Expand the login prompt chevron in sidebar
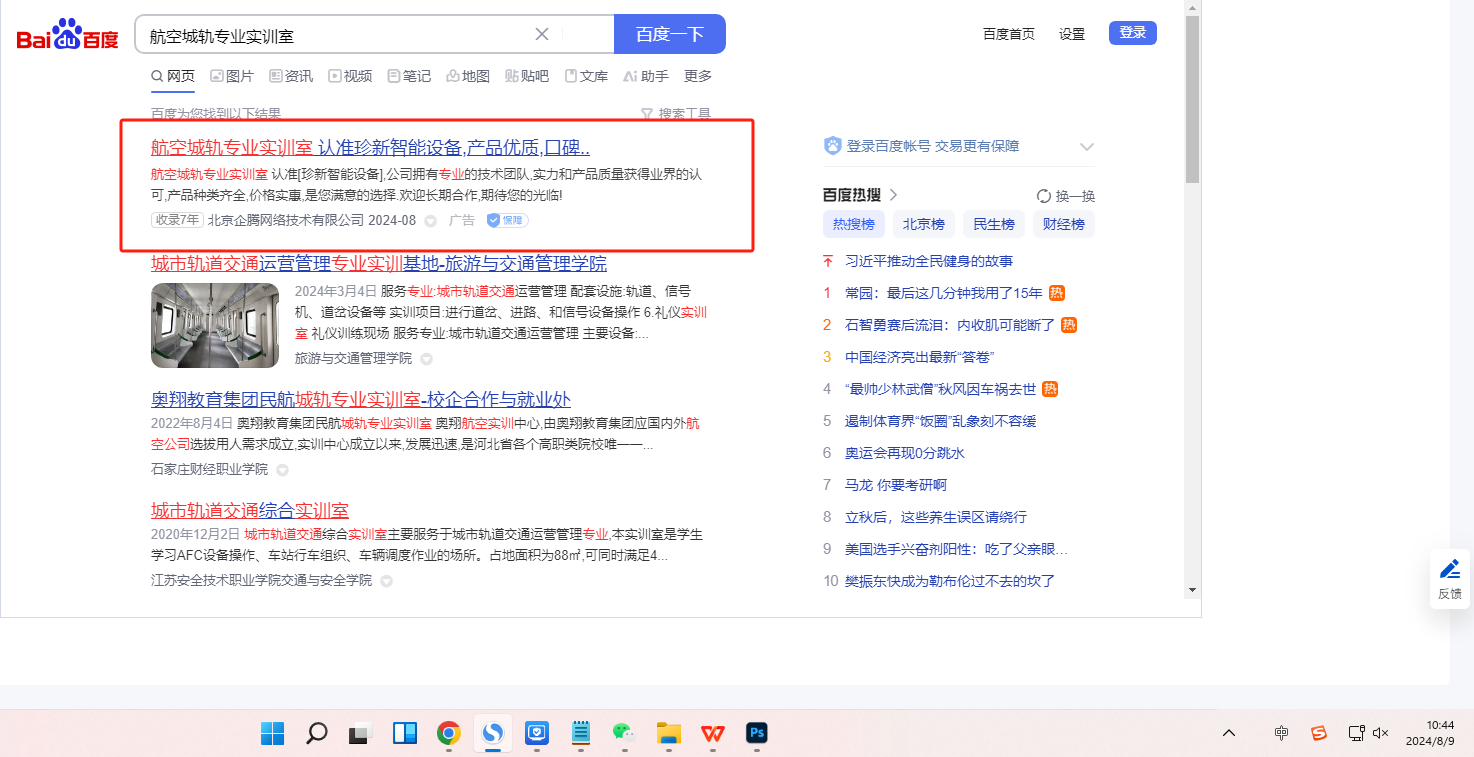This screenshot has height=757, width=1474. 1087,147
